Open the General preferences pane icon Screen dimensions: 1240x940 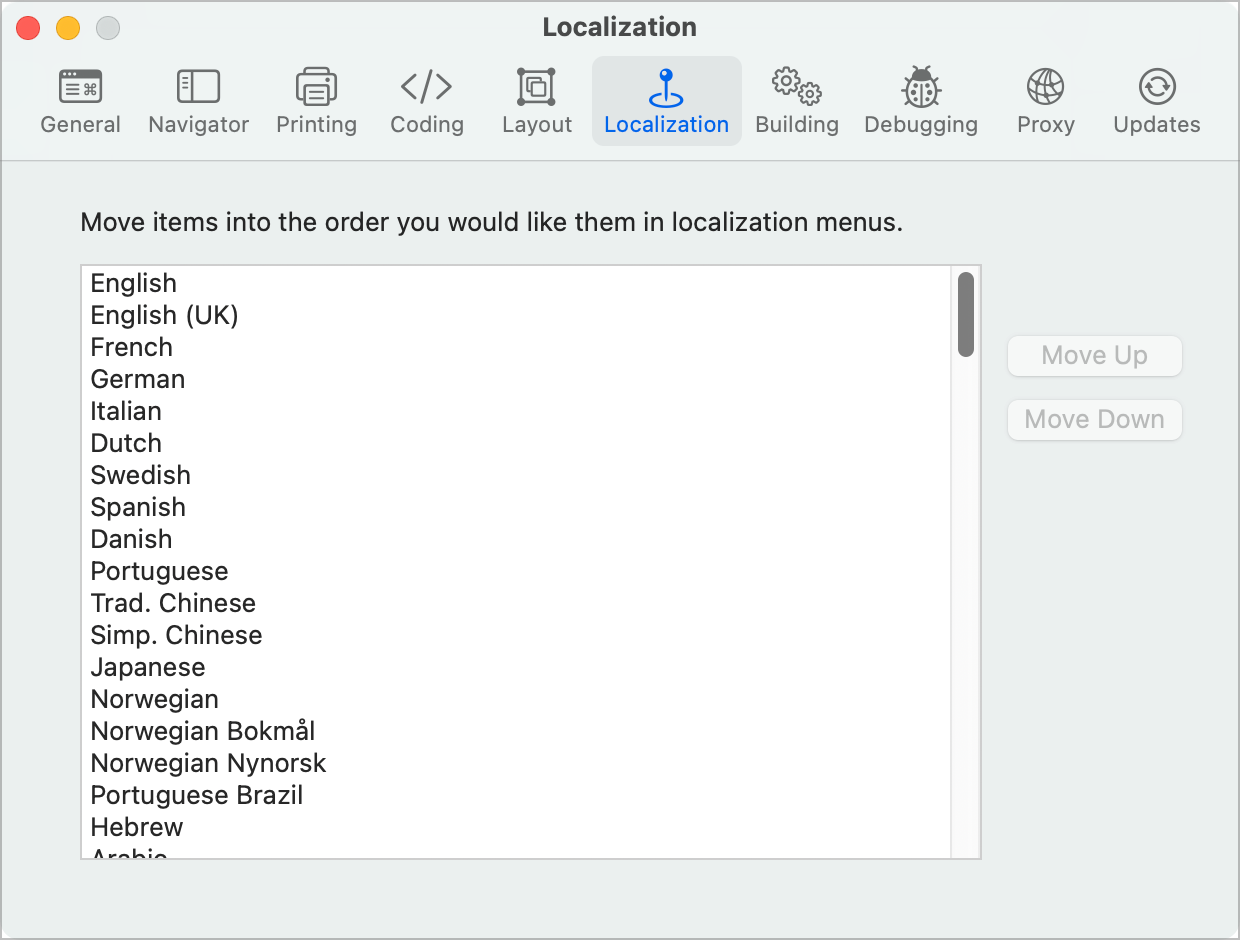pos(80,88)
